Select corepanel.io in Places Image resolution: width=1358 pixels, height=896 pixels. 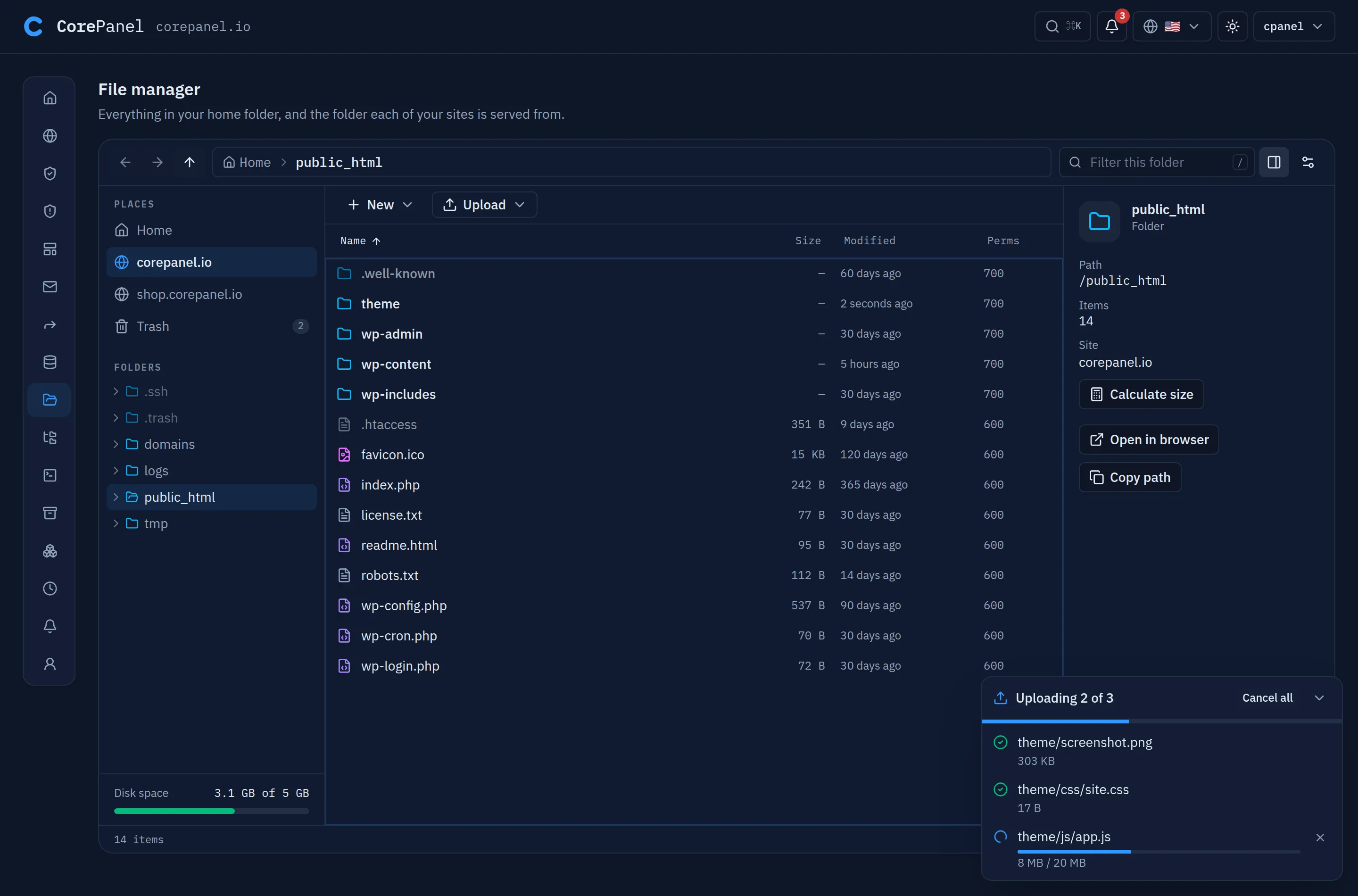211,262
